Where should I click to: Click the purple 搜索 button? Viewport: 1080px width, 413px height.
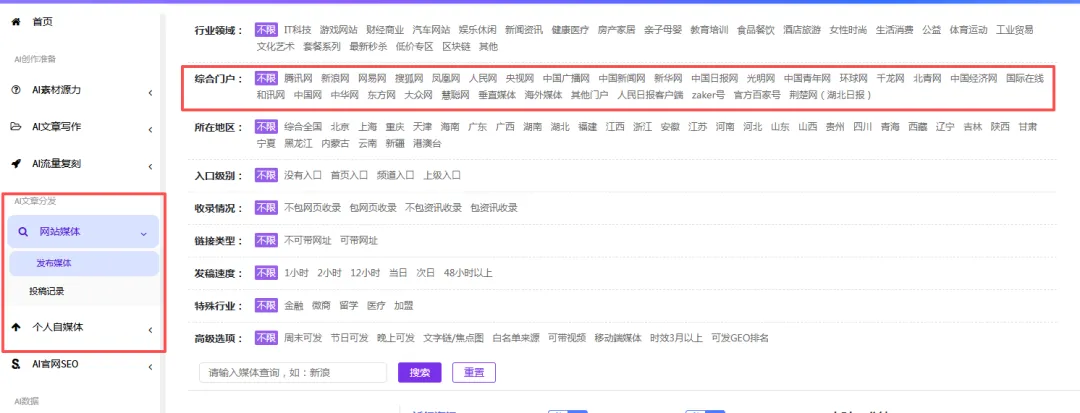pyautogui.click(x=419, y=372)
